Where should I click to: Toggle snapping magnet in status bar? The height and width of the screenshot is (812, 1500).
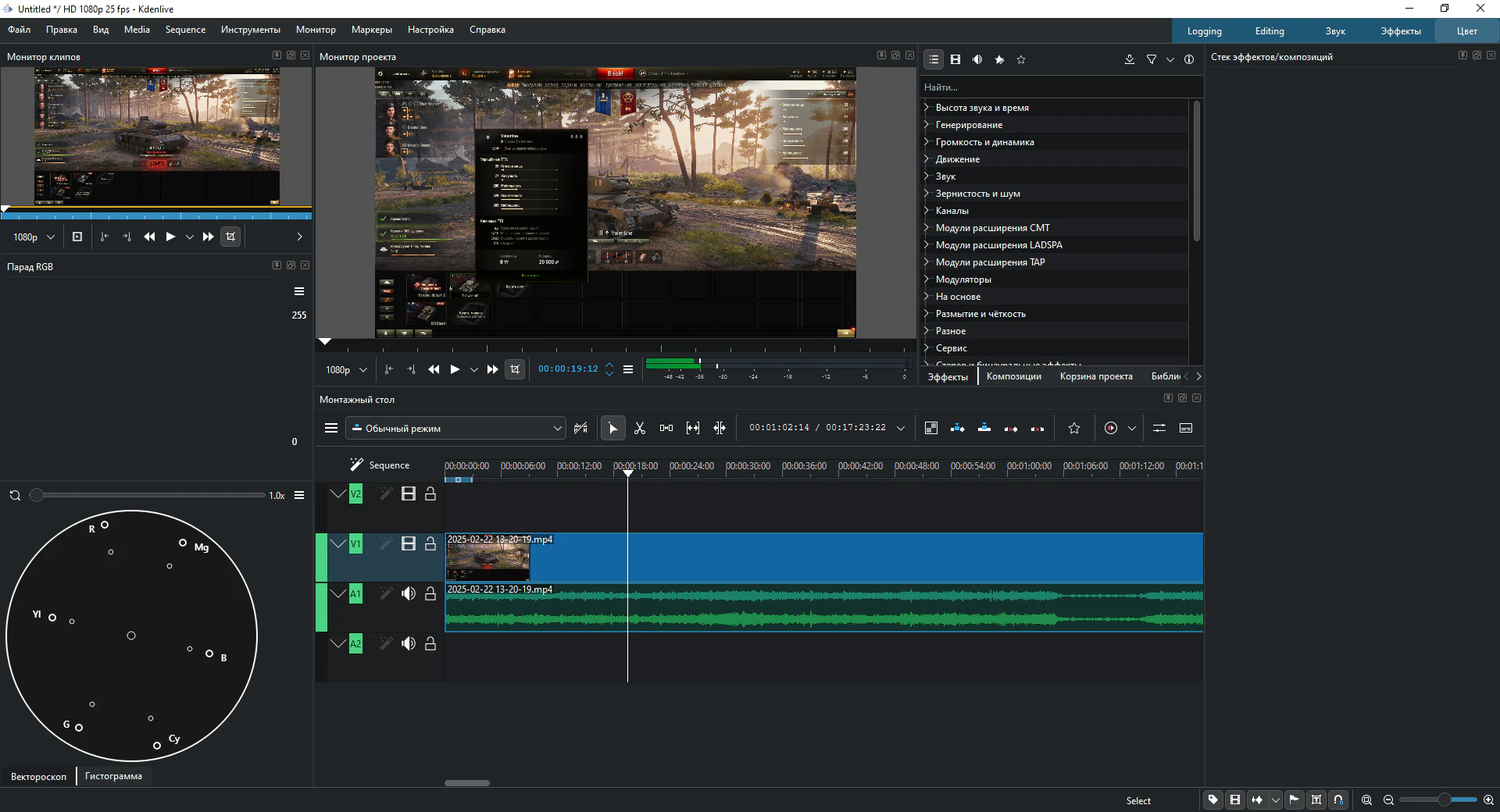(x=1338, y=800)
